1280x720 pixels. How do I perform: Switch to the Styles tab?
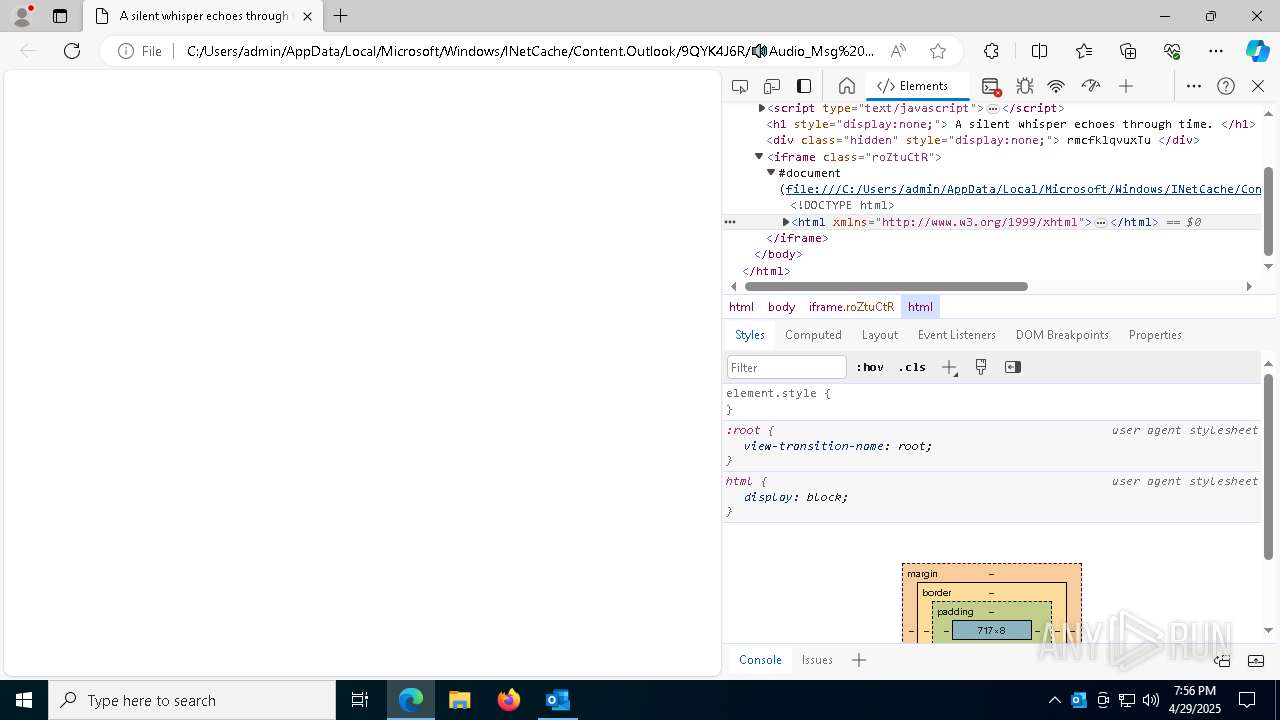pyautogui.click(x=749, y=335)
